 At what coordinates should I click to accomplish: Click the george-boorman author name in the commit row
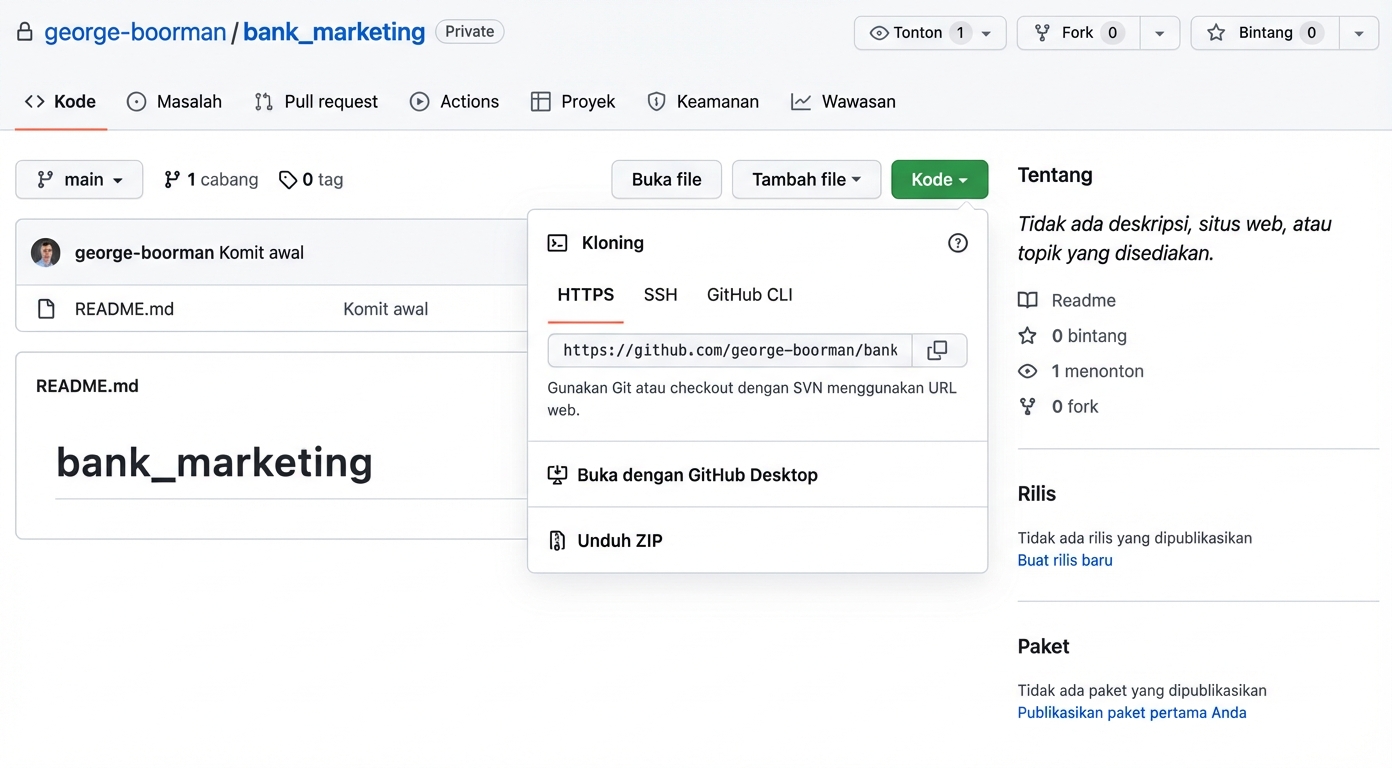click(x=144, y=253)
